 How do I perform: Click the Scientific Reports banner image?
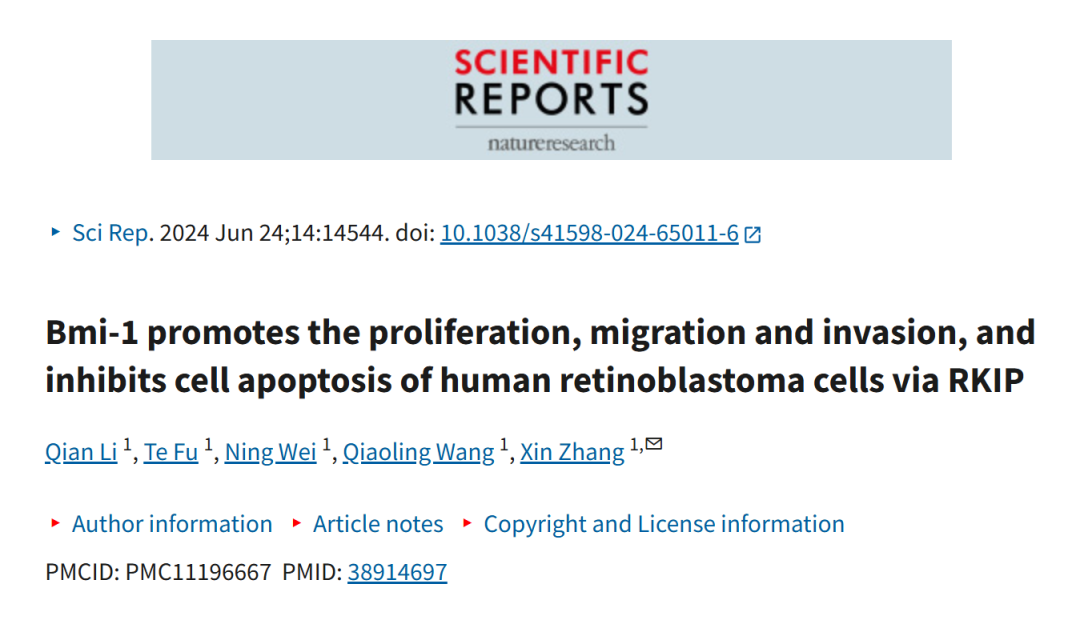tap(552, 100)
